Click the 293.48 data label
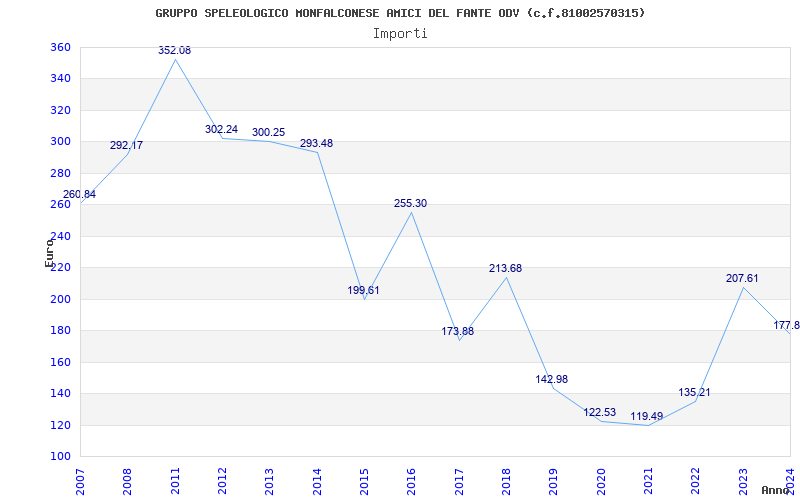 point(316,143)
